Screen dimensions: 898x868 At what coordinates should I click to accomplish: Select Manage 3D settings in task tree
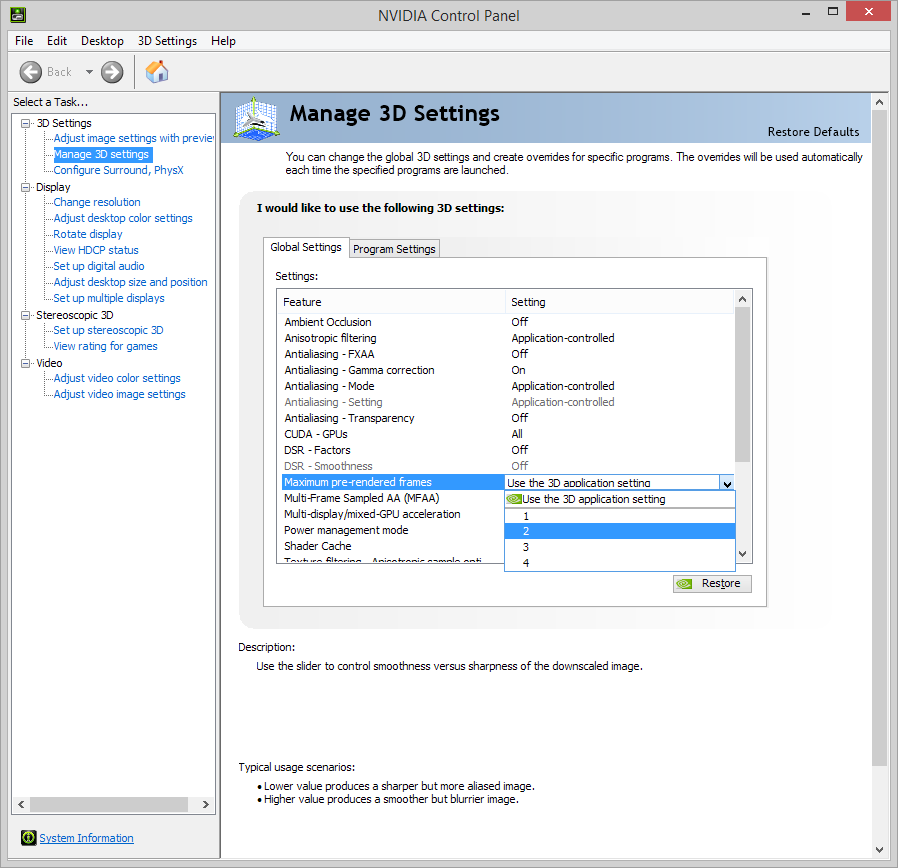pos(101,154)
